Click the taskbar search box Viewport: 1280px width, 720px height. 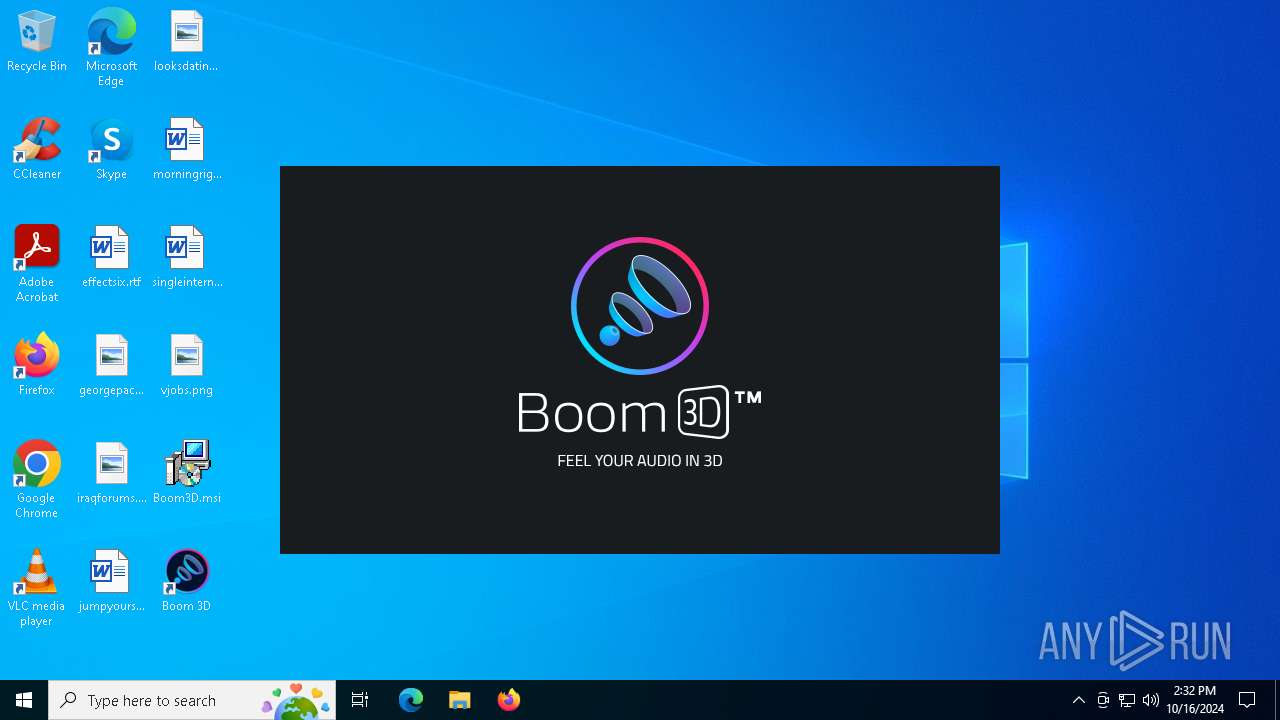click(x=192, y=700)
